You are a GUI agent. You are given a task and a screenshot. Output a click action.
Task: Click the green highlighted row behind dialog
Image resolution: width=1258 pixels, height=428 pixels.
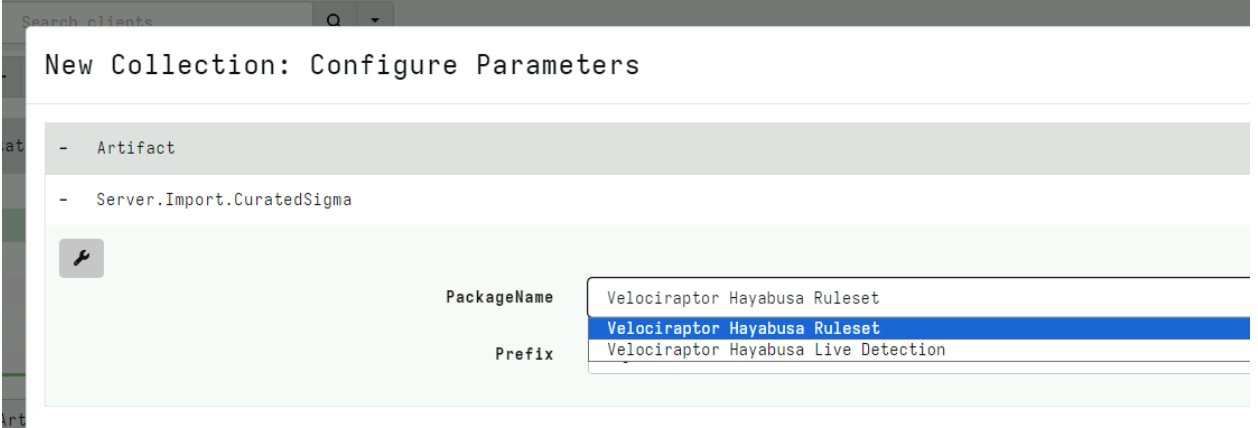coord(12,225)
